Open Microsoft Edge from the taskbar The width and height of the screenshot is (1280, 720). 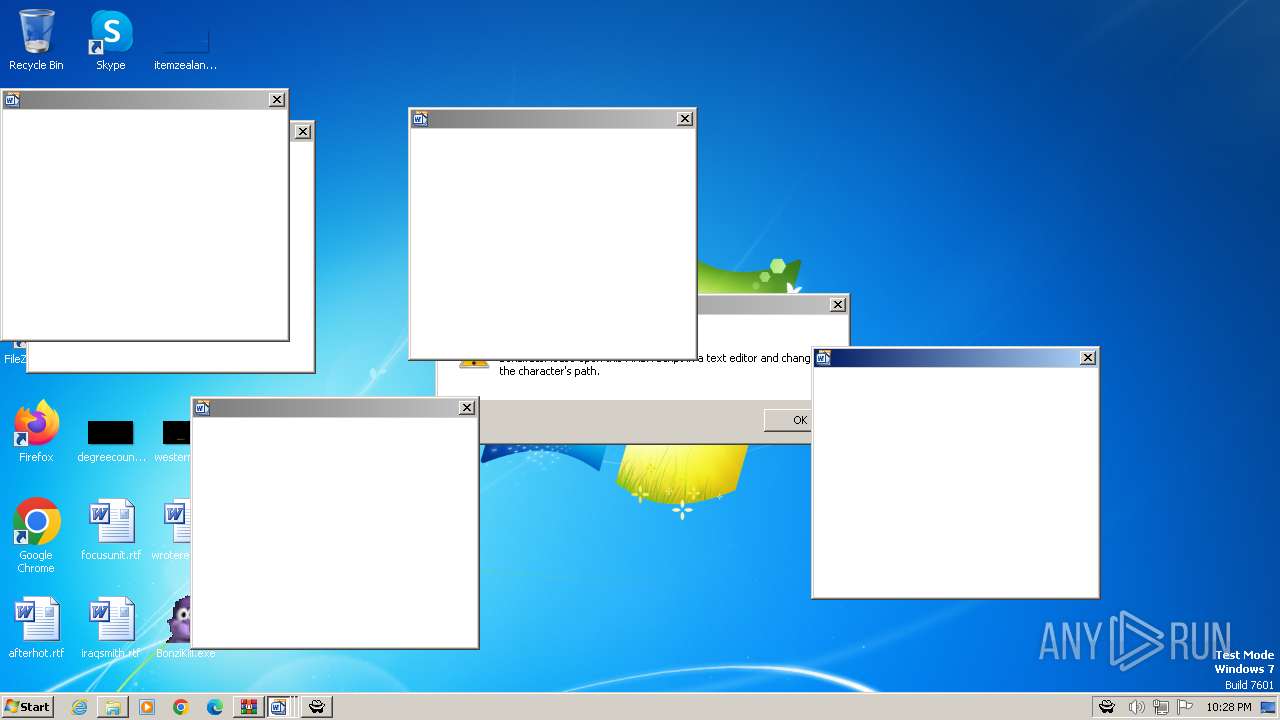(215, 707)
